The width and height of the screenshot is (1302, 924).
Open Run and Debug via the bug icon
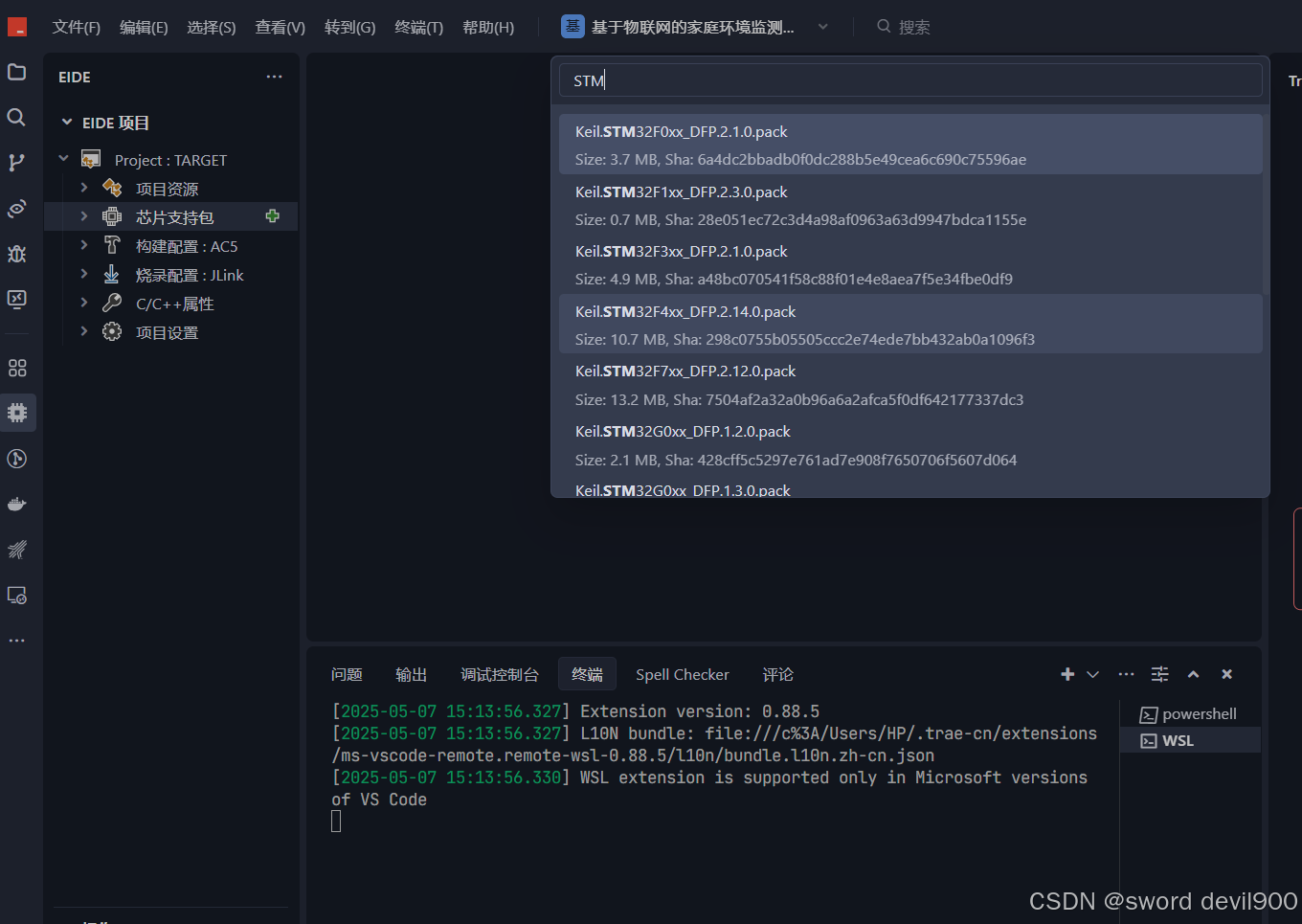pyautogui.click(x=15, y=254)
